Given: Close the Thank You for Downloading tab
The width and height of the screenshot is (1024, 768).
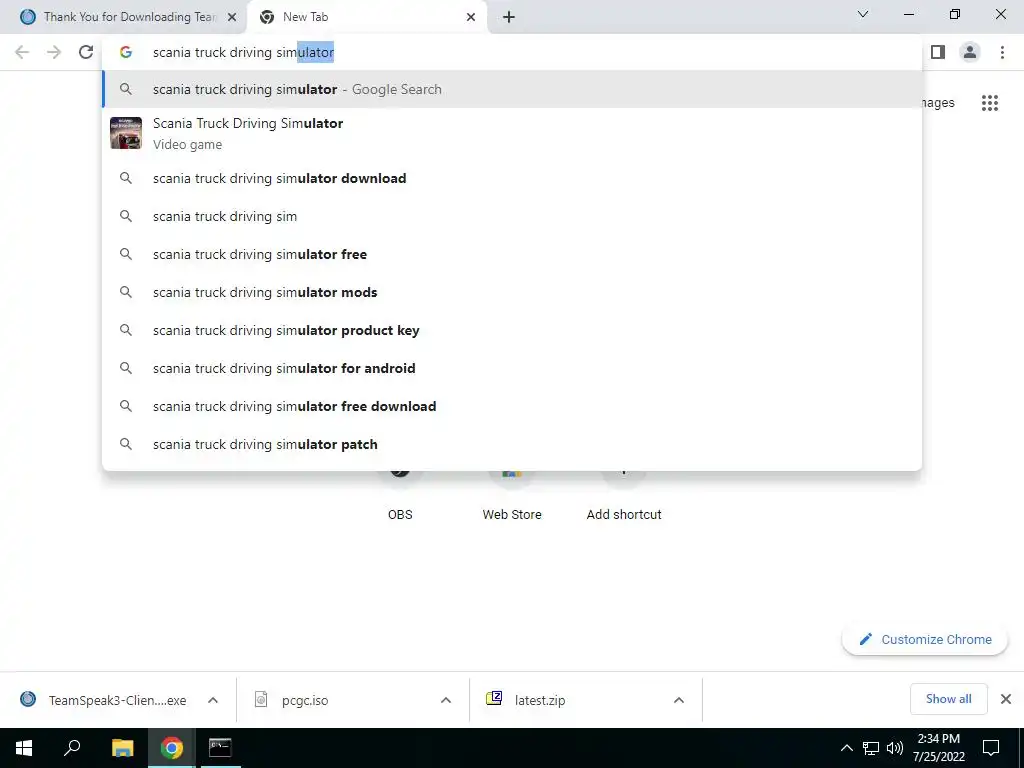Looking at the screenshot, I should 231,18.
